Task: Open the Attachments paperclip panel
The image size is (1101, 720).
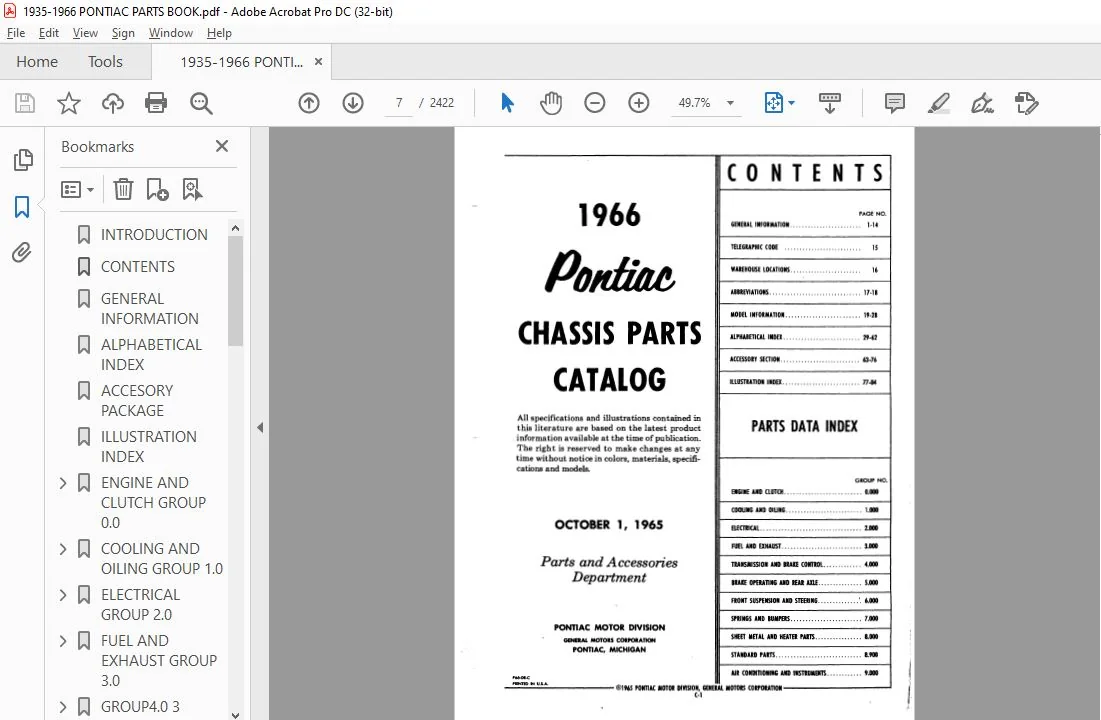Action: (x=22, y=253)
